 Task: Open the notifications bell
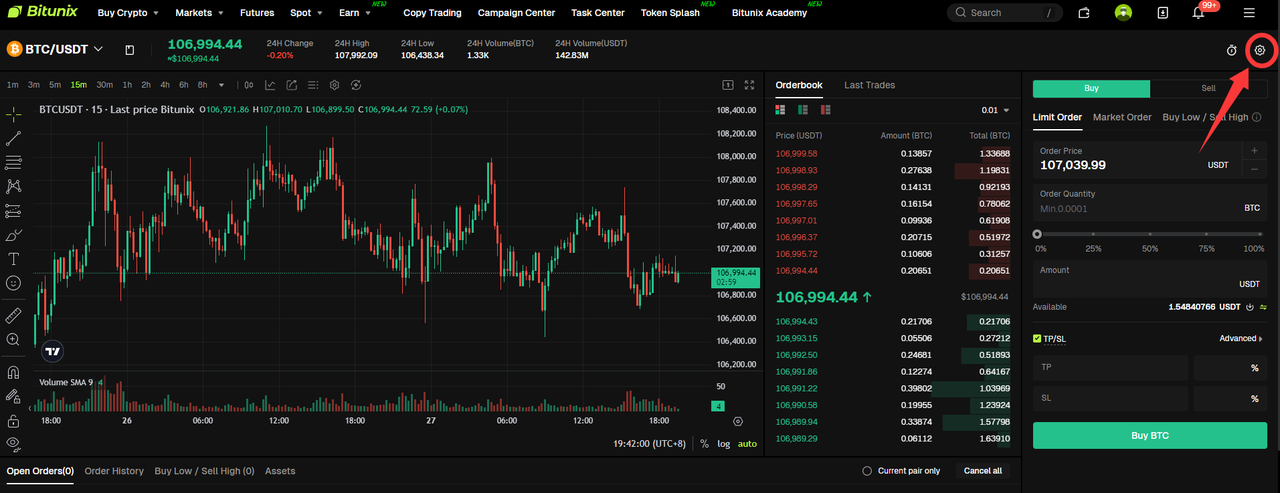point(1199,13)
